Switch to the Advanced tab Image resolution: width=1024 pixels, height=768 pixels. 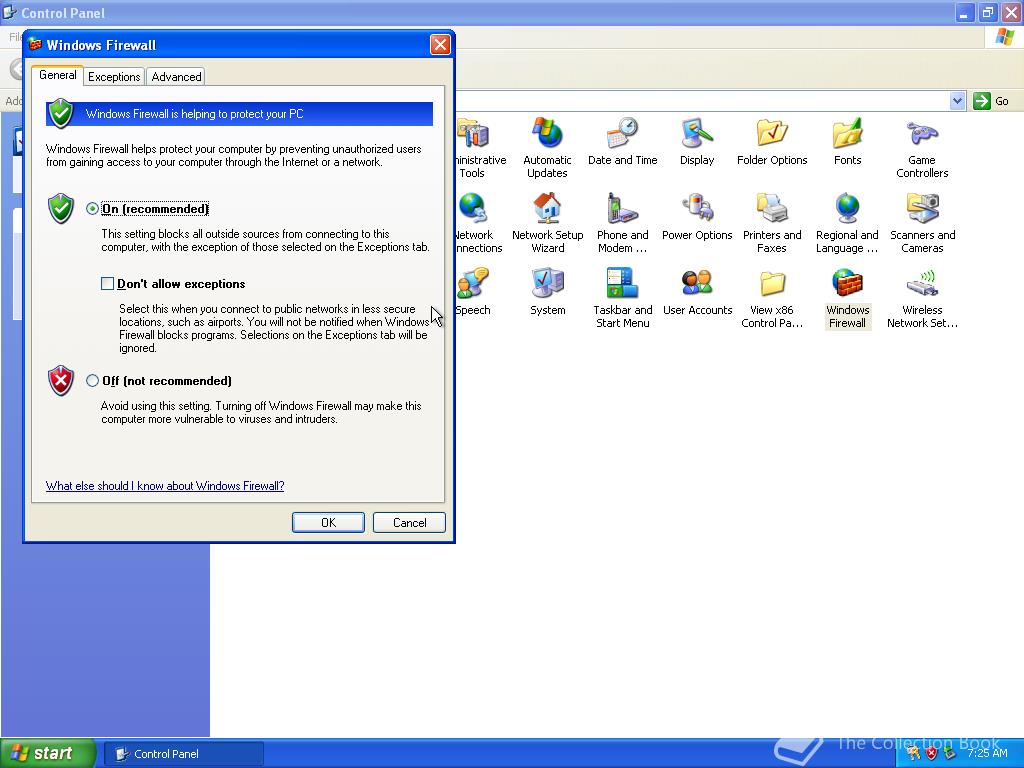[x=176, y=76]
